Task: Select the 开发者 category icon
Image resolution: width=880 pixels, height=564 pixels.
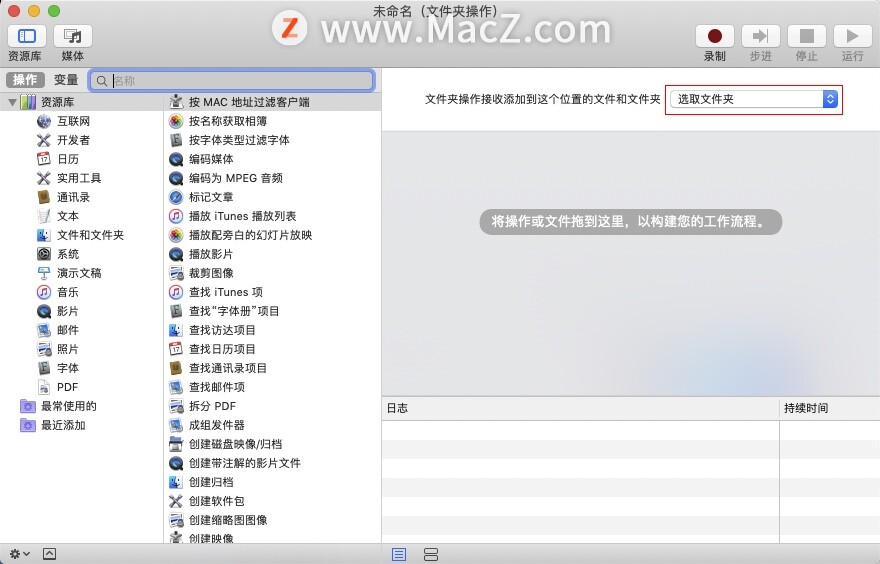Action: 44,140
